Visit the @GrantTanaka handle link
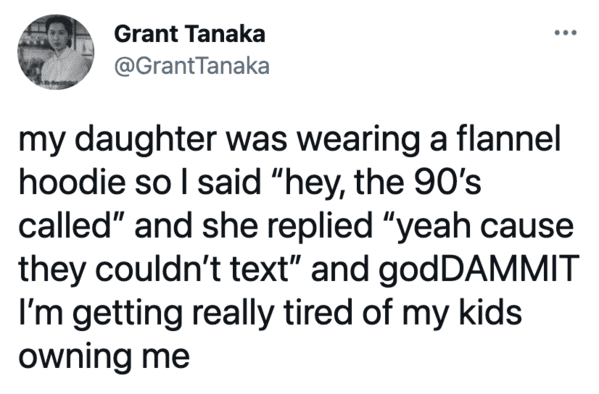 [x=192, y=66]
